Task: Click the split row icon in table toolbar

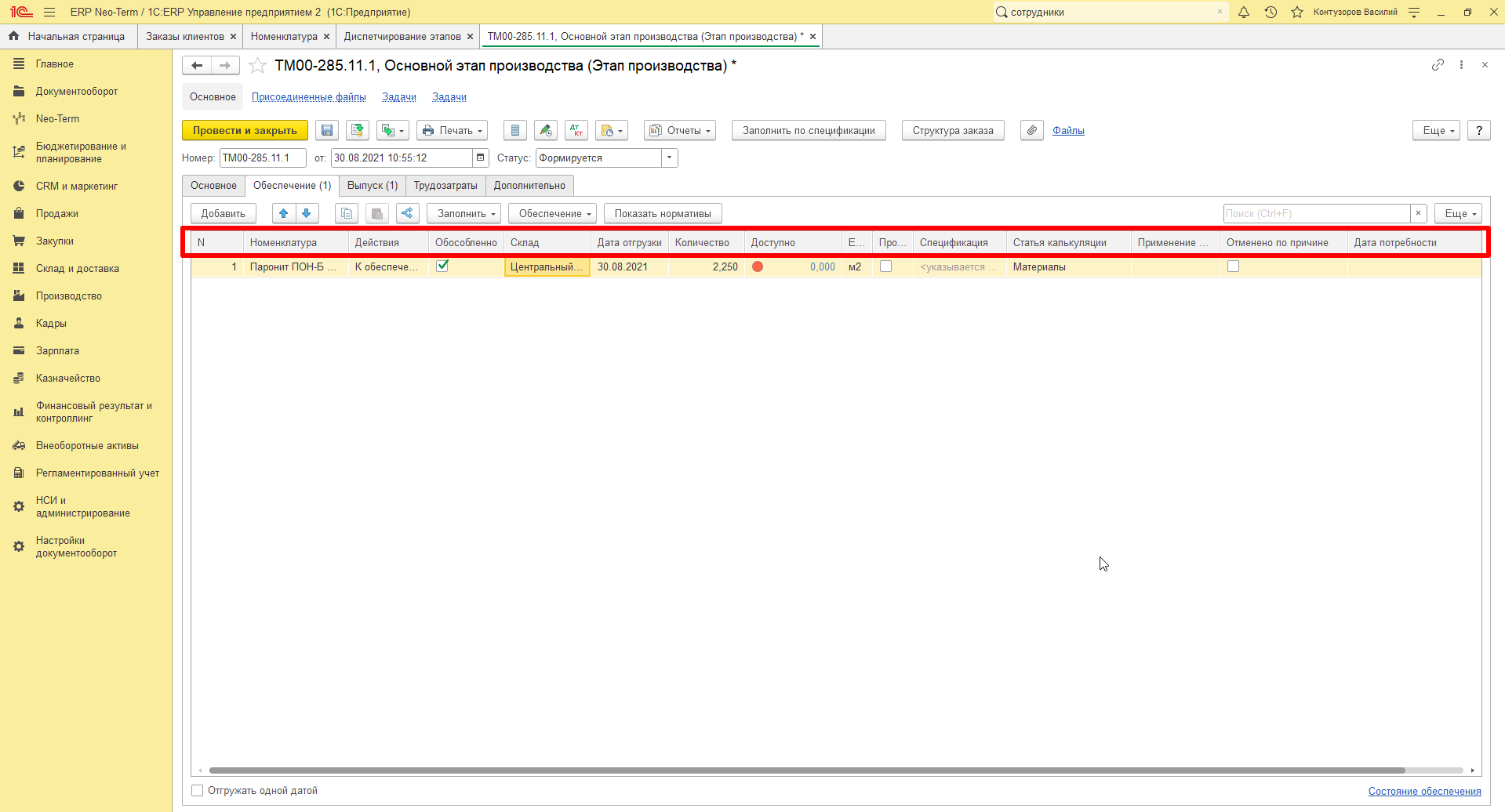Action: click(407, 214)
